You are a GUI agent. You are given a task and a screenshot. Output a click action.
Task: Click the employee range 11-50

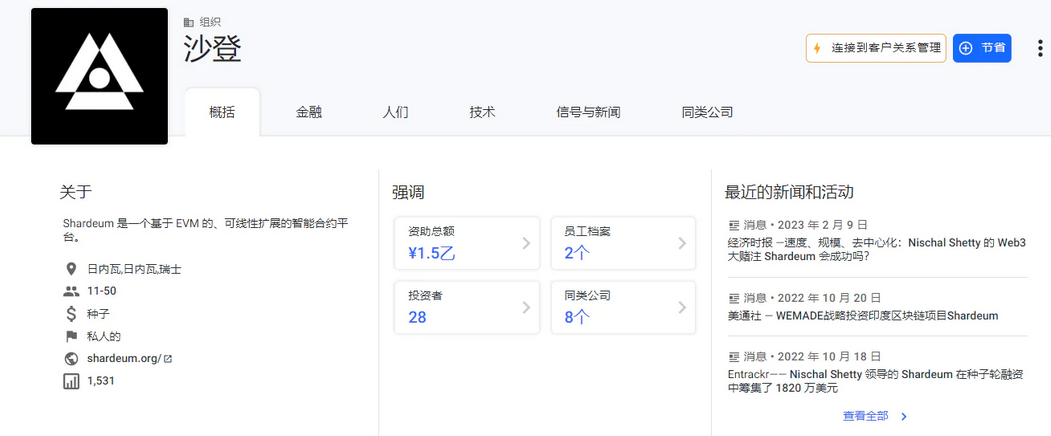point(101,291)
